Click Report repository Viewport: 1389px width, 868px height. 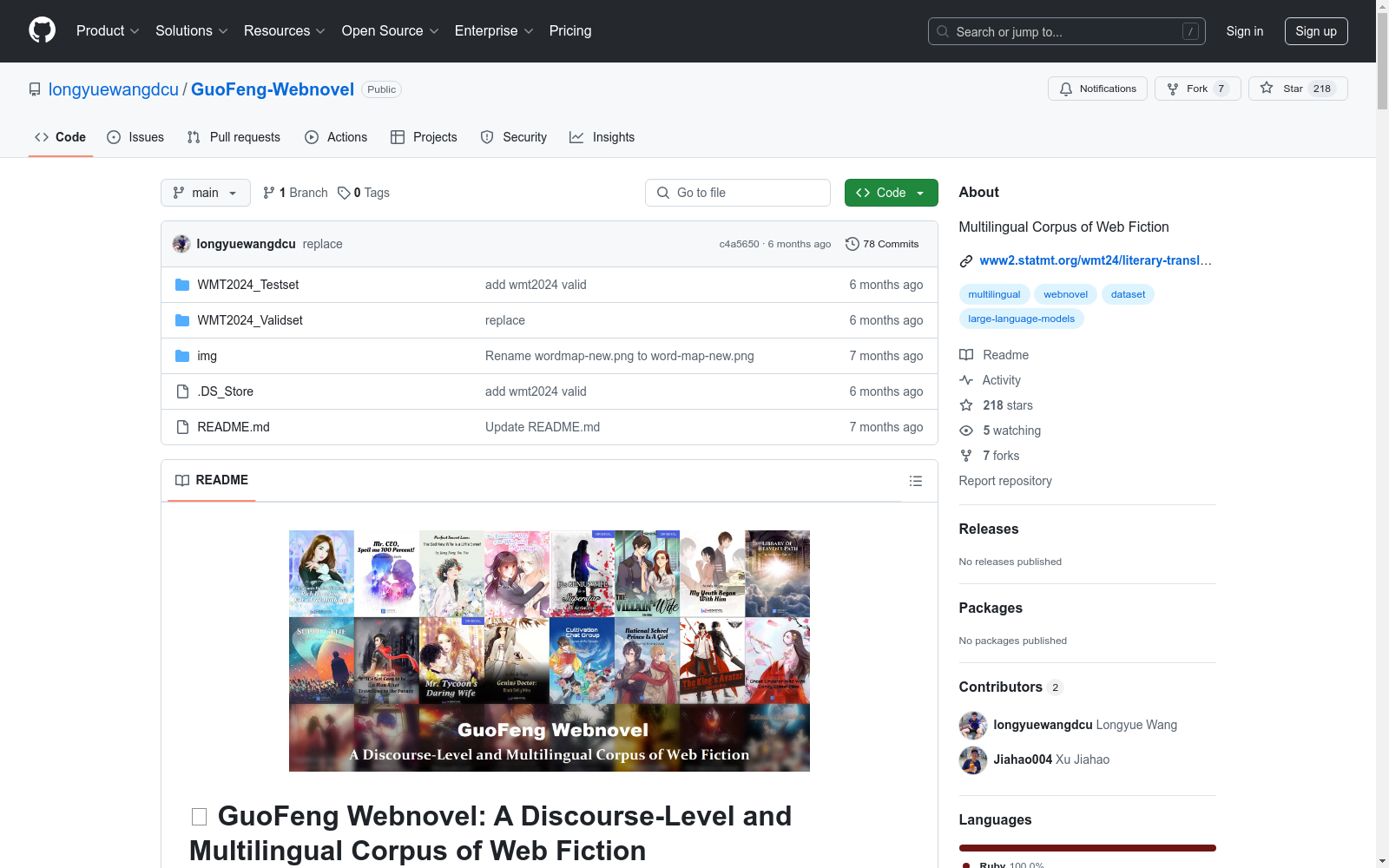coord(1005,481)
